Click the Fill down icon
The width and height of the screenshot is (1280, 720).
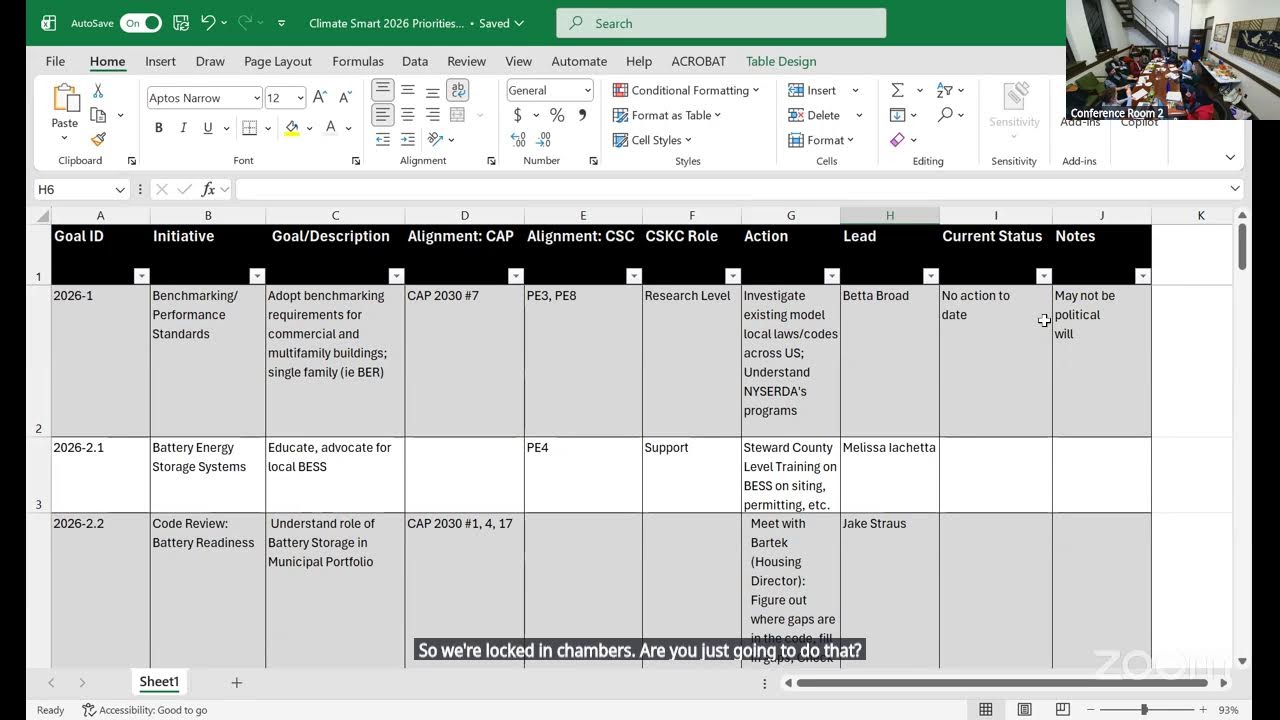click(x=897, y=115)
